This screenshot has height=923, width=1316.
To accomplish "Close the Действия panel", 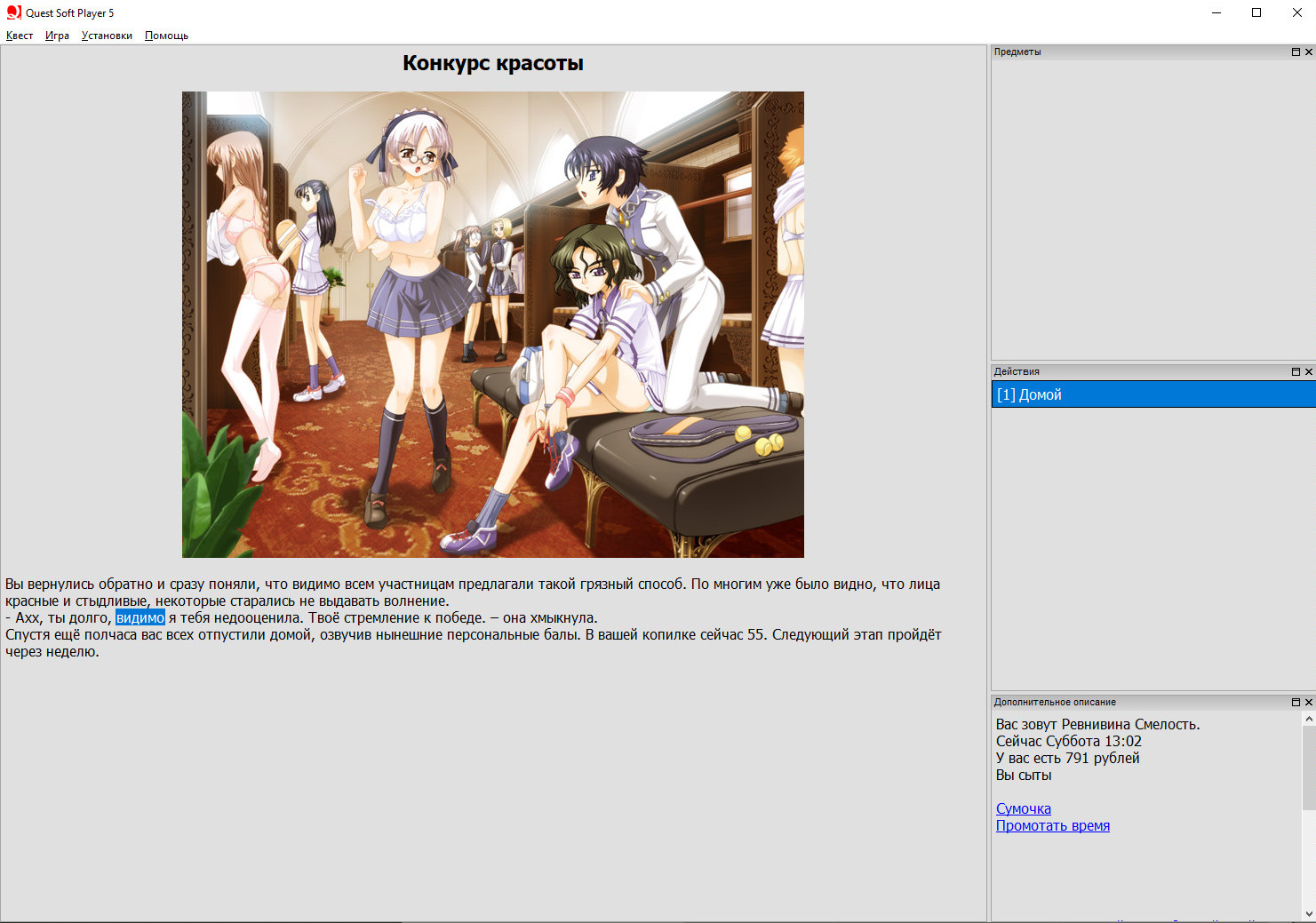I will (x=1308, y=371).
